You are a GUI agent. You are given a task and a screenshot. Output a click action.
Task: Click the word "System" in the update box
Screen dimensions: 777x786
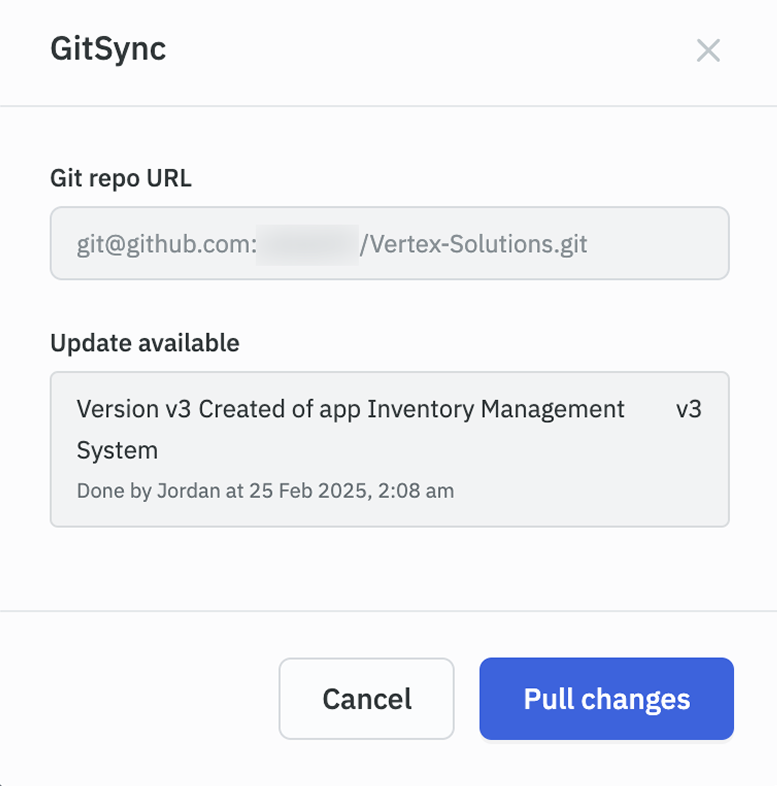point(117,450)
